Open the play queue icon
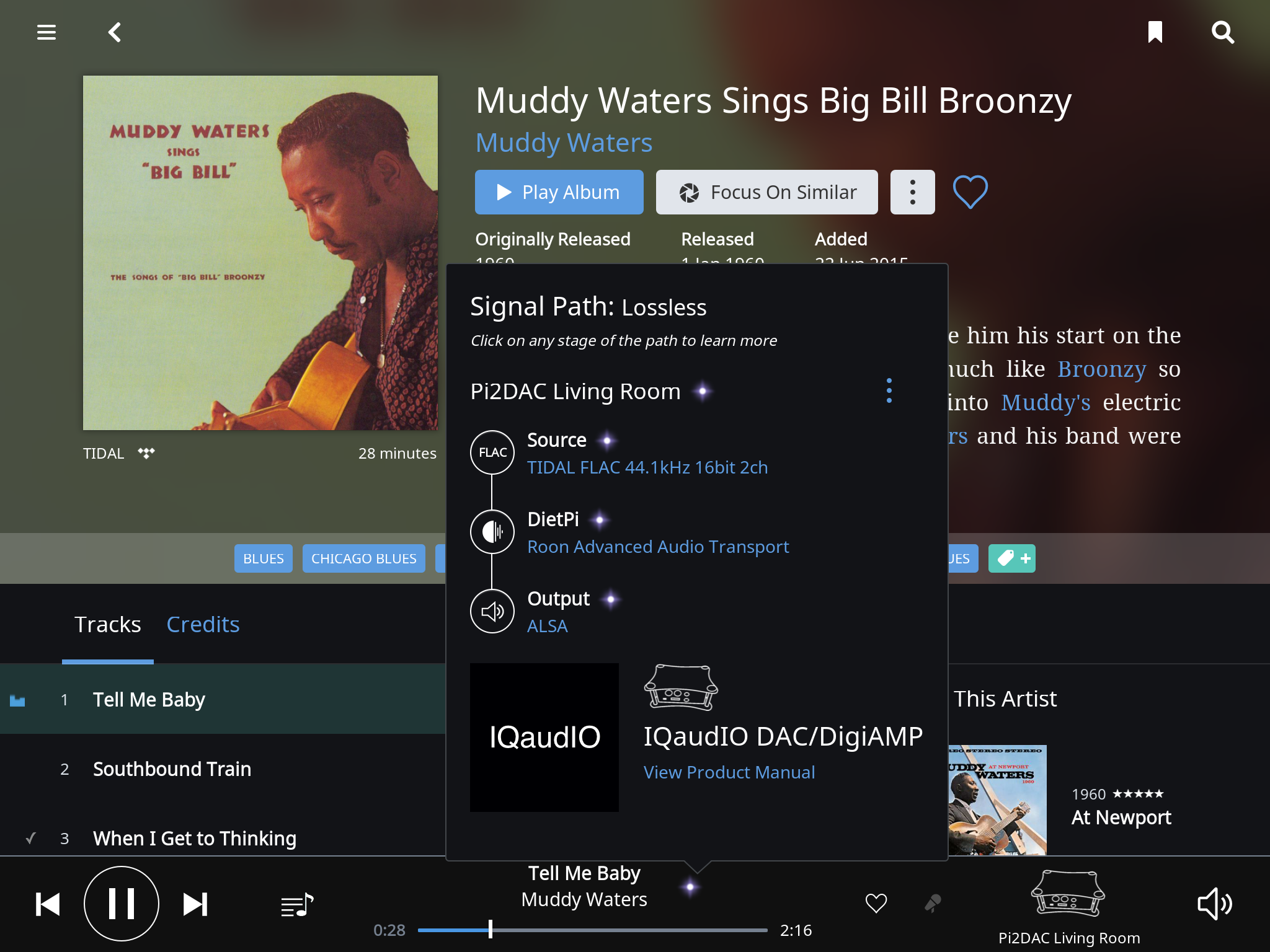1270x952 pixels. click(x=297, y=905)
